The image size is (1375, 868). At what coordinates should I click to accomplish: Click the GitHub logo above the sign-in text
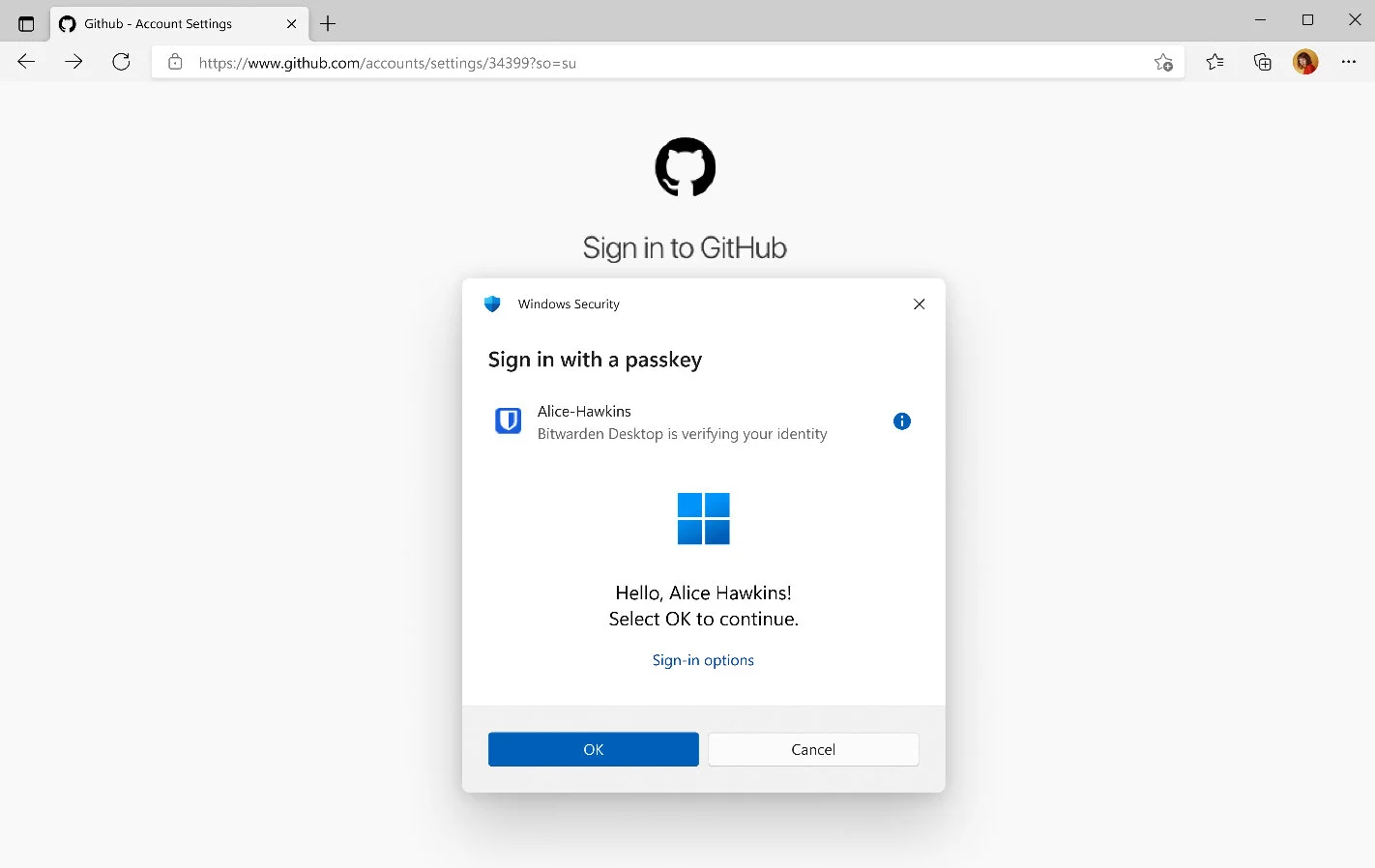click(x=685, y=166)
